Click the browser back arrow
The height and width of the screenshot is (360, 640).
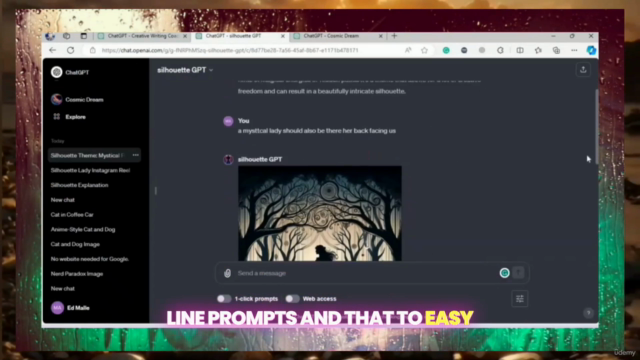53,50
